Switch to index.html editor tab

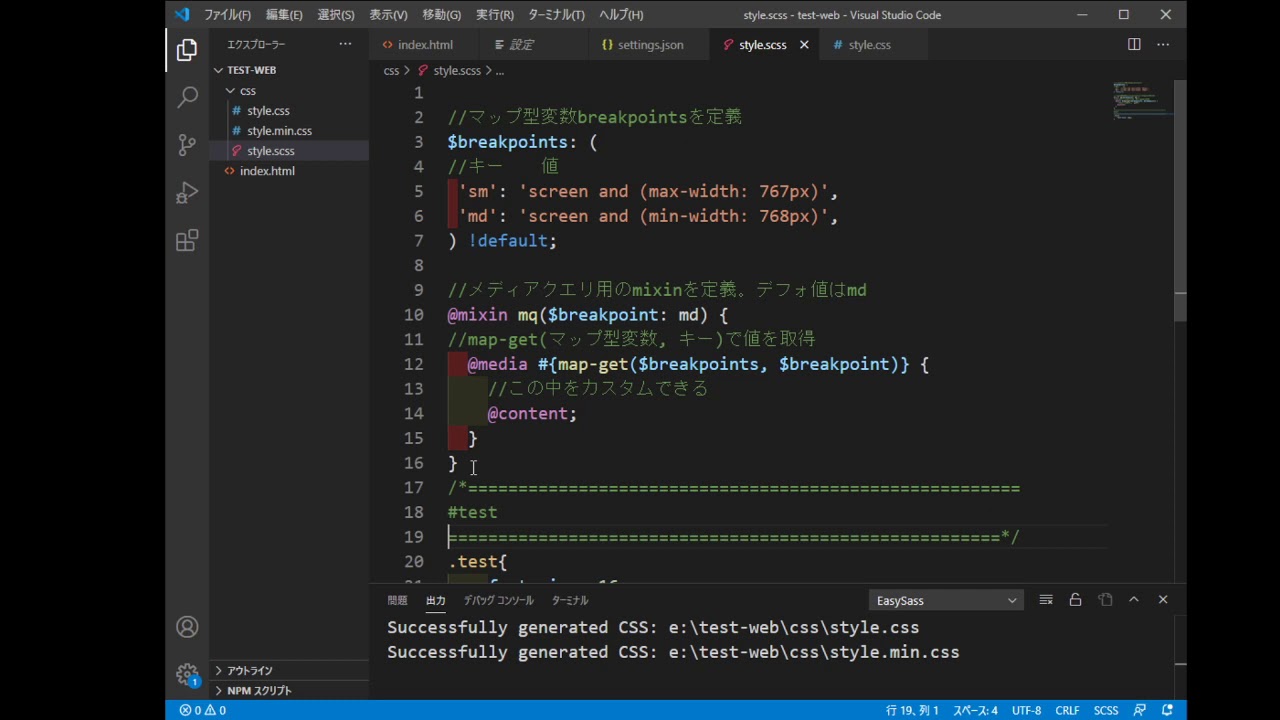(x=425, y=45)
